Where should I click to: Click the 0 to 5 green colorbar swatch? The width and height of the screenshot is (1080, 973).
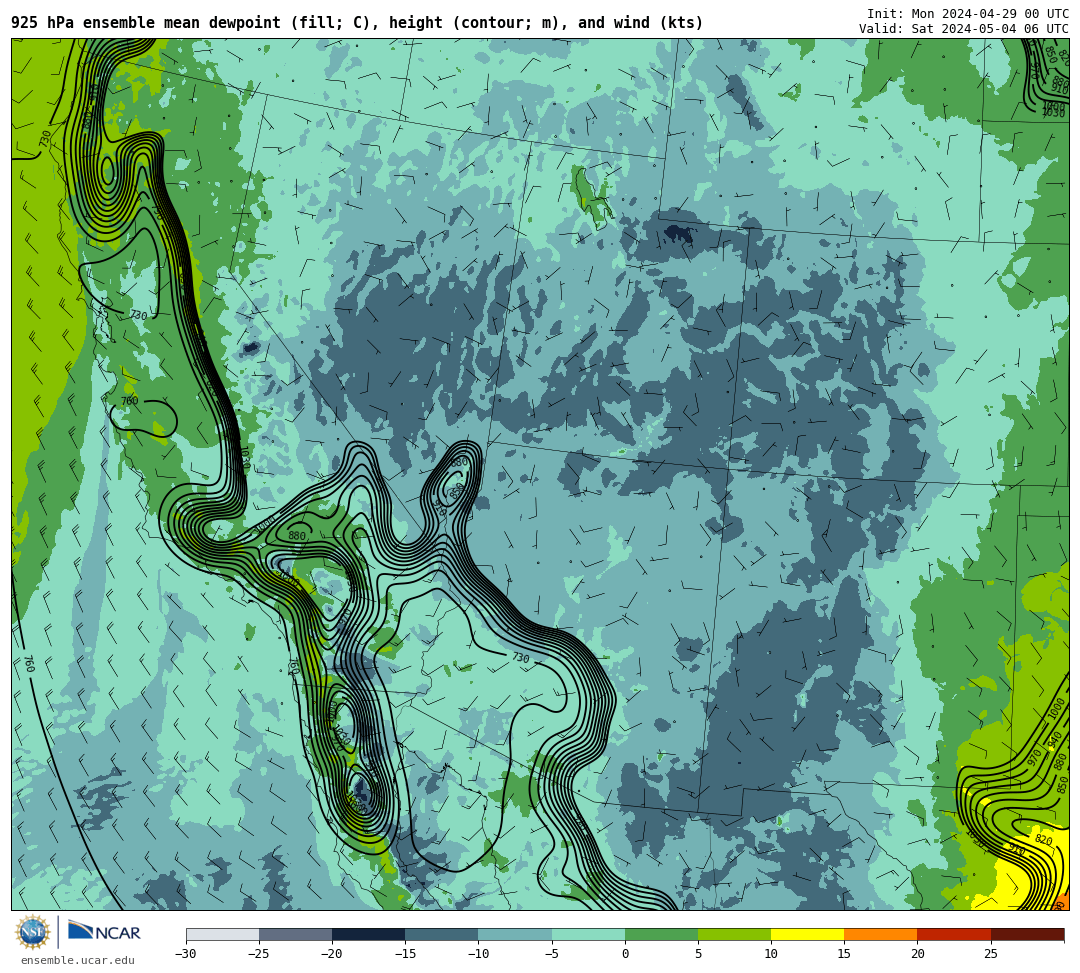(x=661, y=934)
